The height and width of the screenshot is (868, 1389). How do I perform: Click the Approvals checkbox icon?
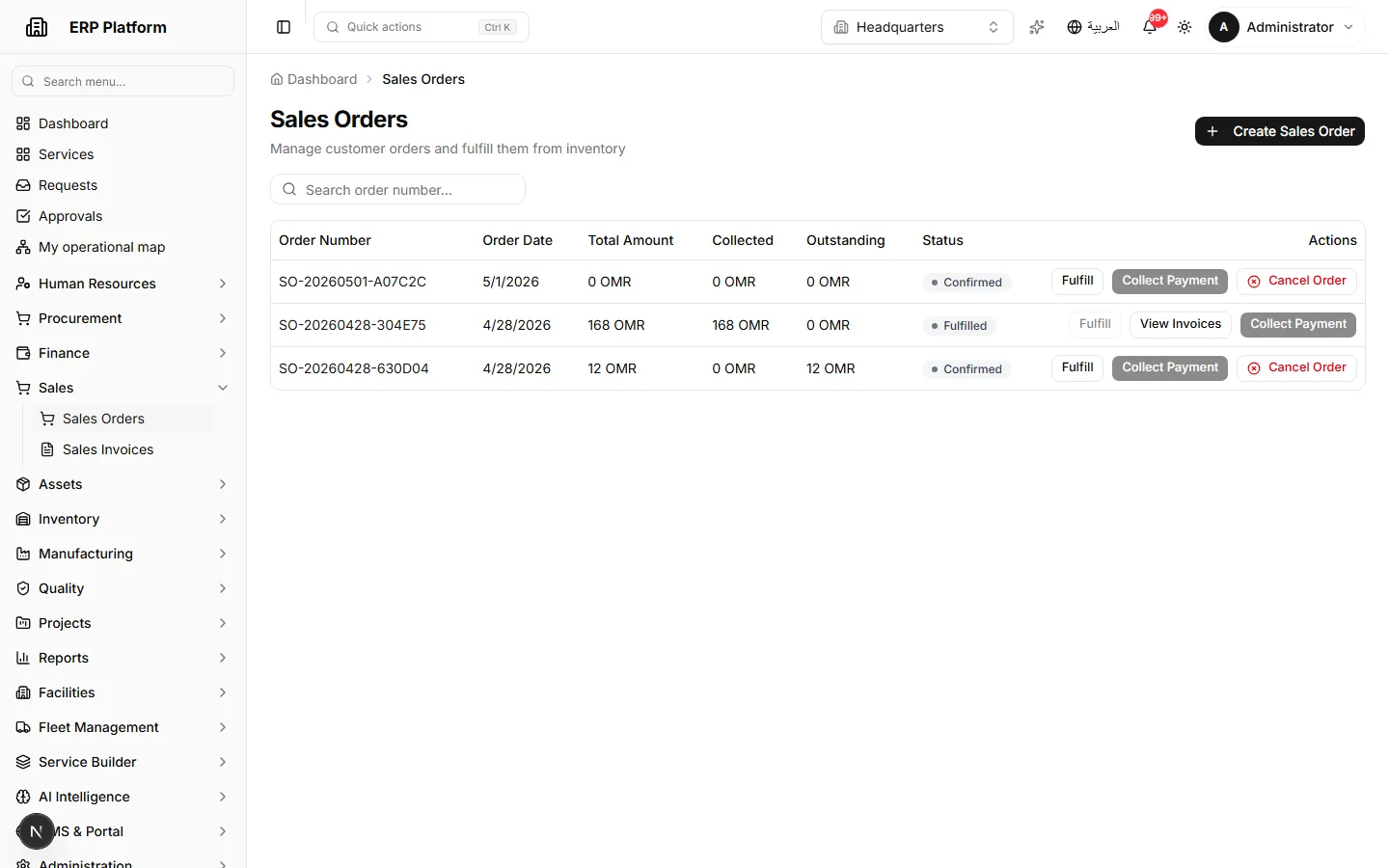point(23,216)
